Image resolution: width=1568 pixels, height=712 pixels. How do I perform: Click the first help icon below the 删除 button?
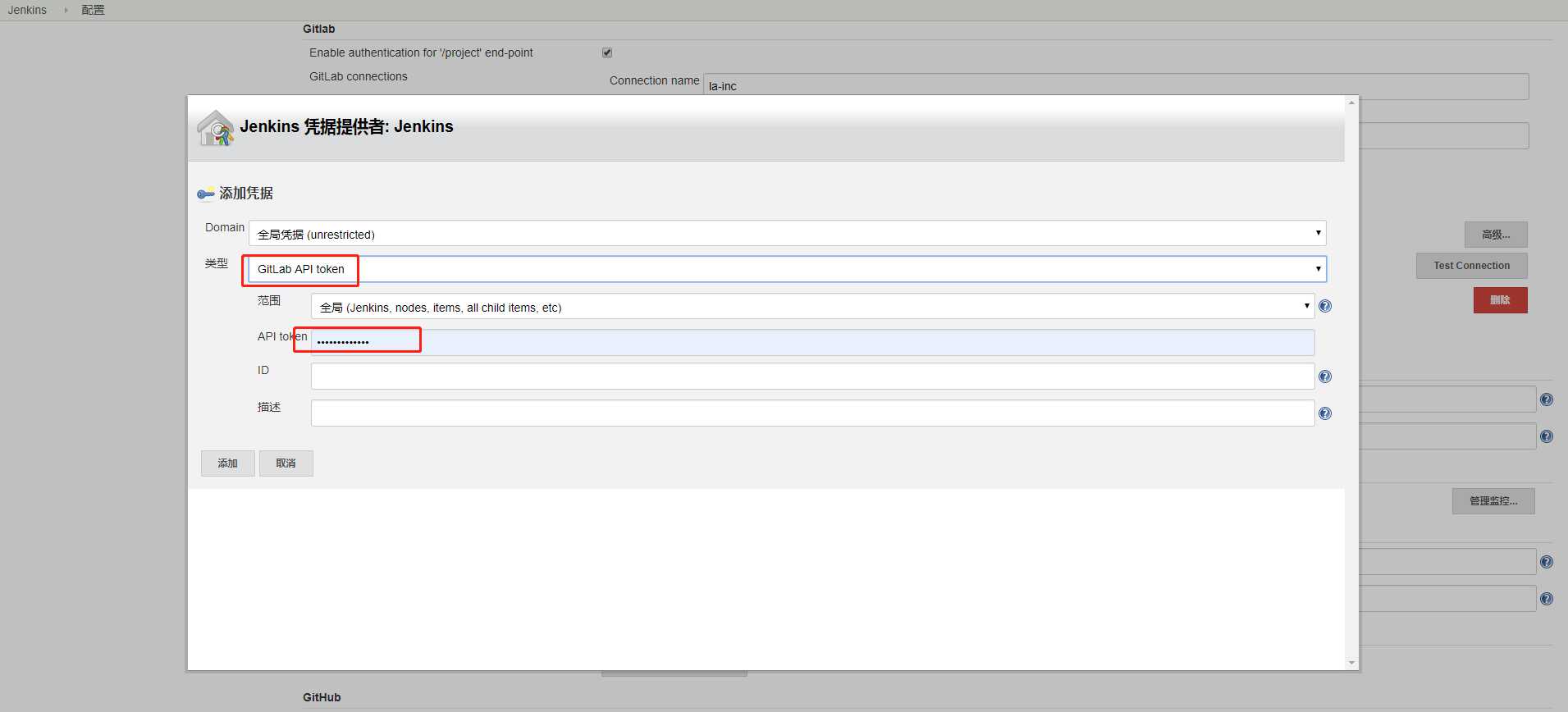pos(1547,399)
